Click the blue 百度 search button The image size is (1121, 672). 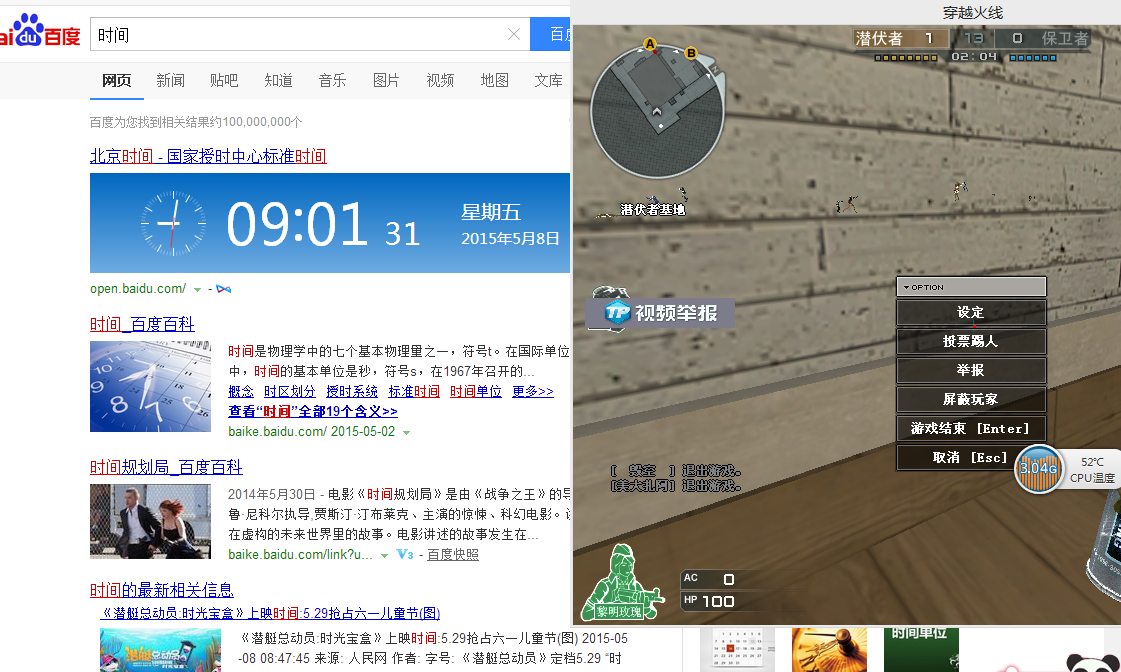click(x=550, y=34)
